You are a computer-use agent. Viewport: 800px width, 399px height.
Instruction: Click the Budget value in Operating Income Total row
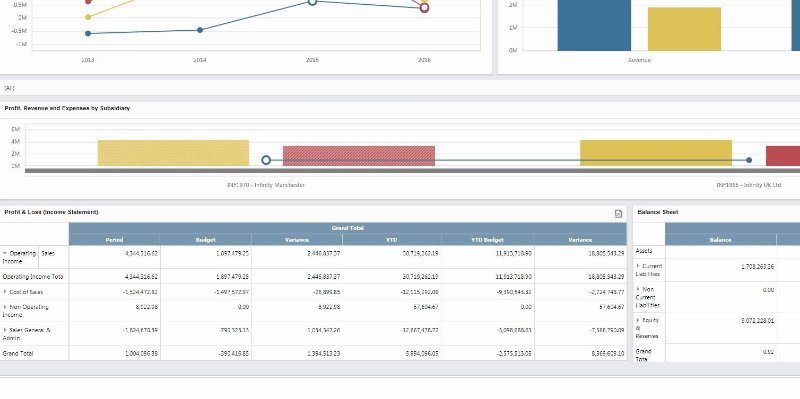point(232,277)
